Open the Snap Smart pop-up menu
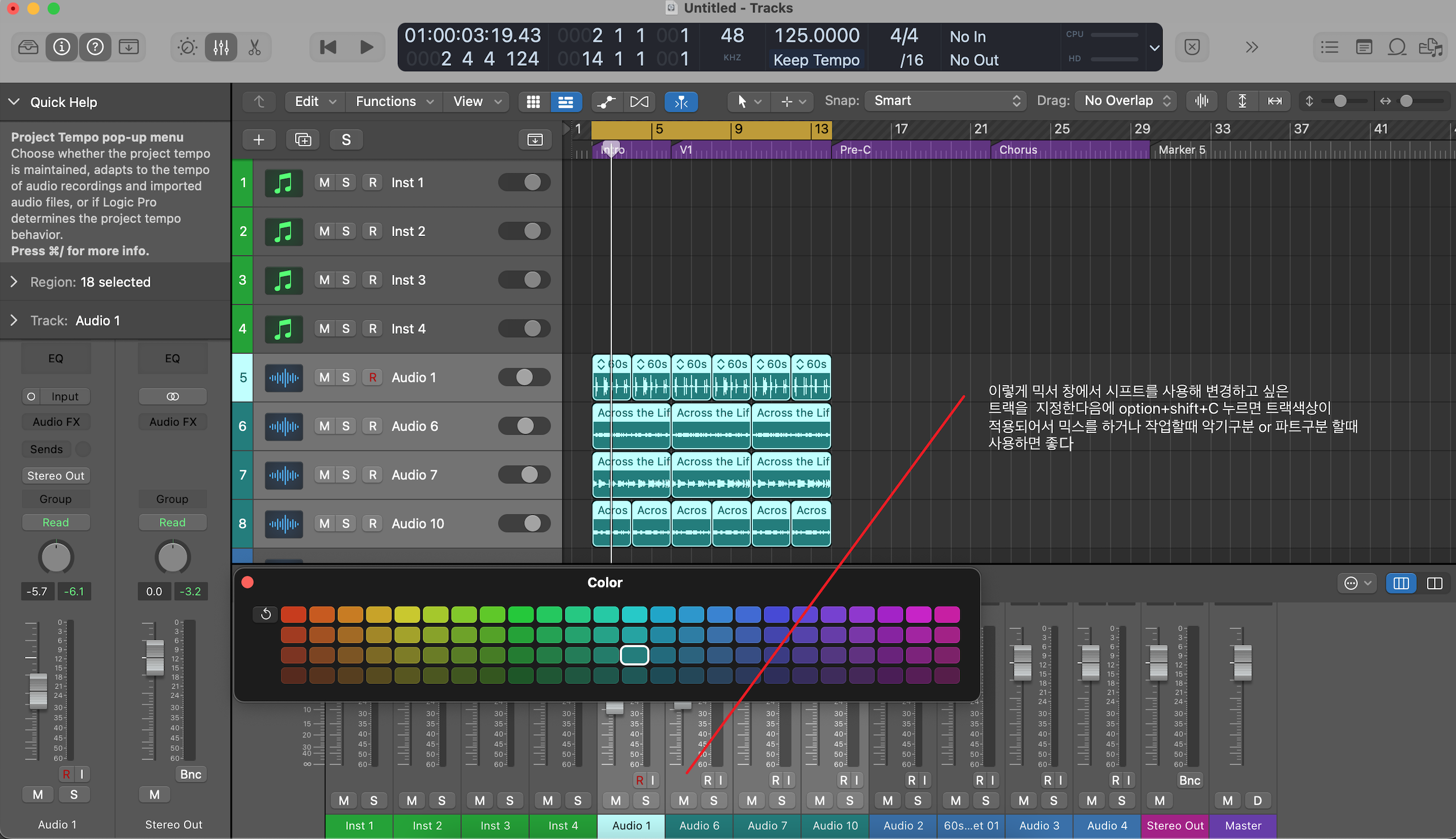The image size is (1456, 839). [945, 101]
